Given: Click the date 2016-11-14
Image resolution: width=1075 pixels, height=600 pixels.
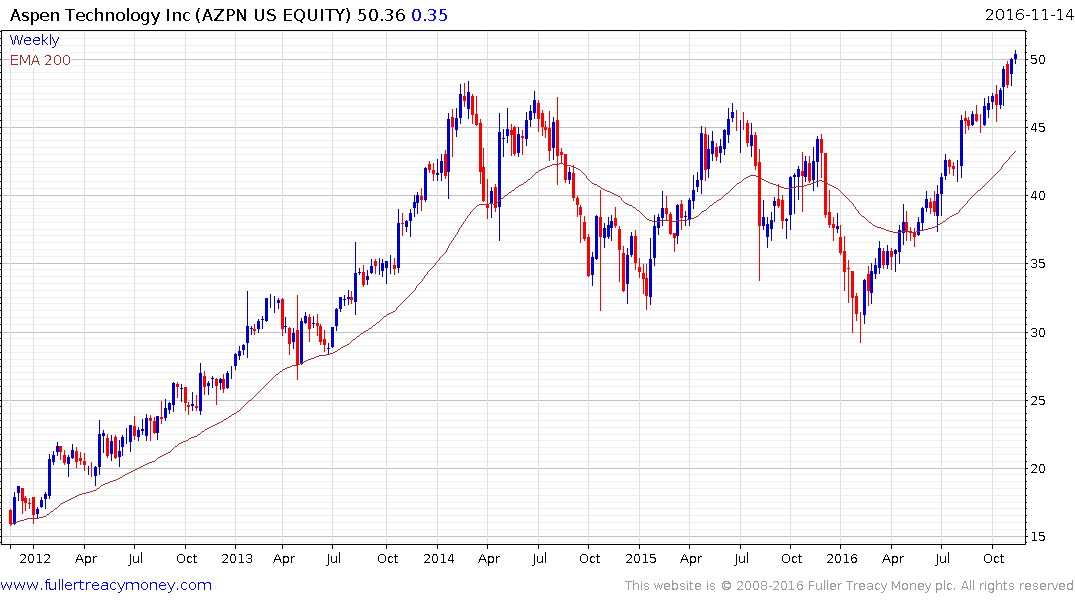Looking at the screenshot, I should (1029, 14).
